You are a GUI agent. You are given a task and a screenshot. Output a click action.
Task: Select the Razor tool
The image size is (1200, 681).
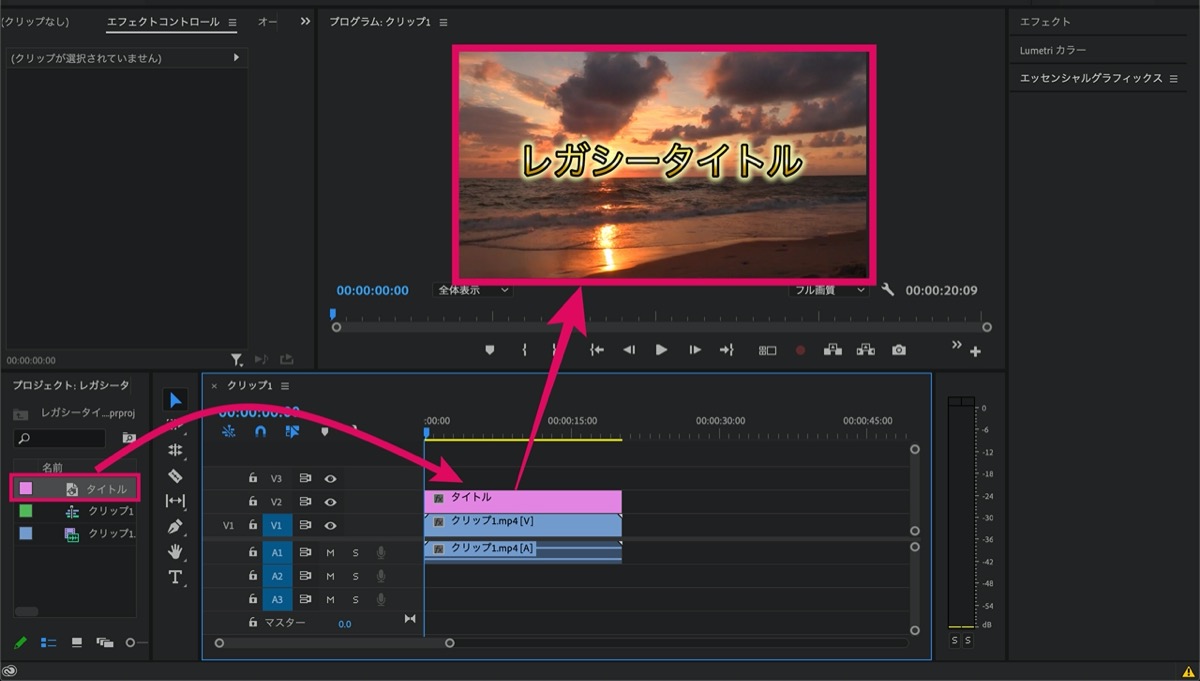(176, 476)
